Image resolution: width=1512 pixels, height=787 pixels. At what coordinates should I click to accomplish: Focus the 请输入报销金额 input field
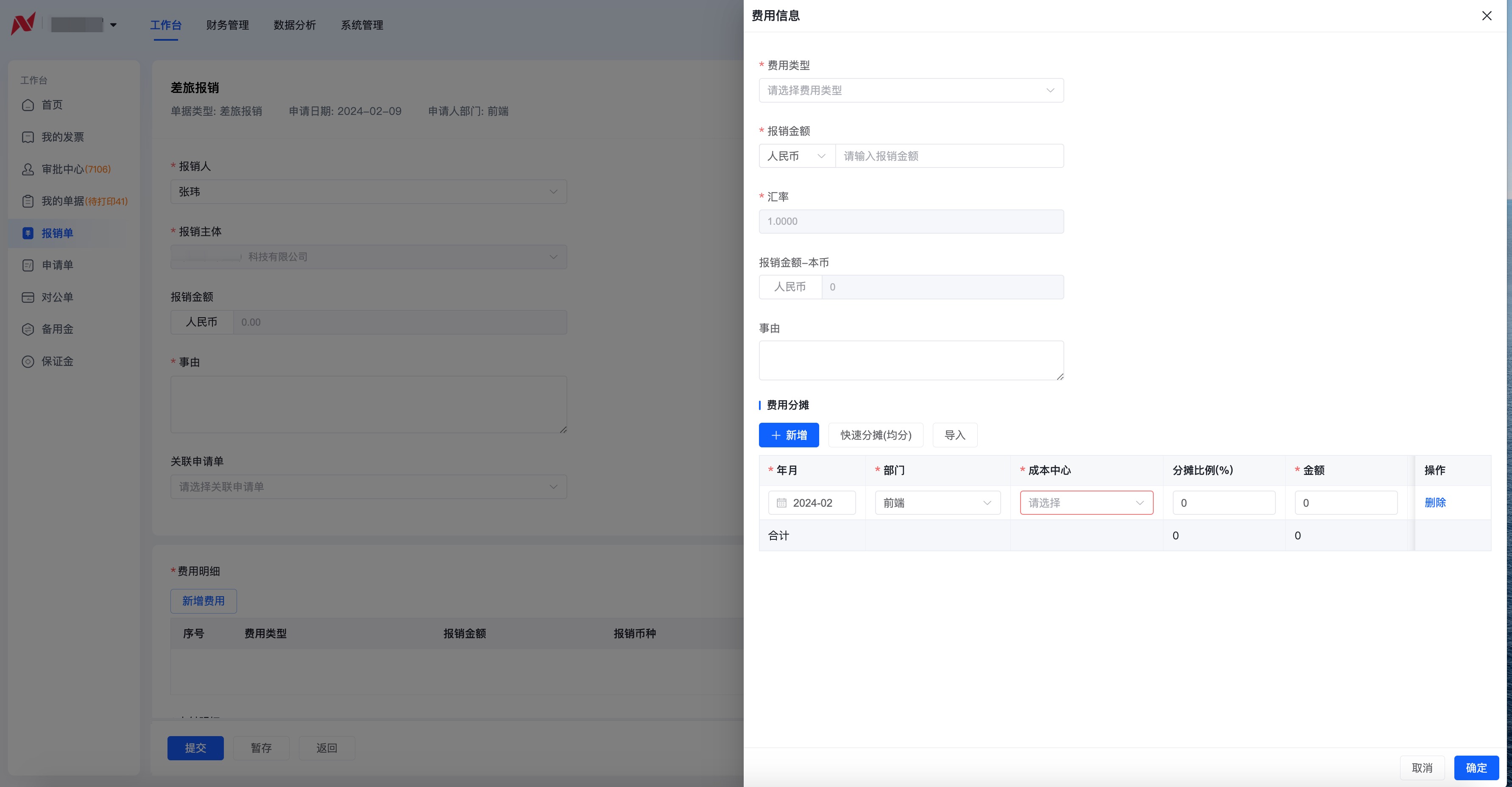[x=949, y=156]
